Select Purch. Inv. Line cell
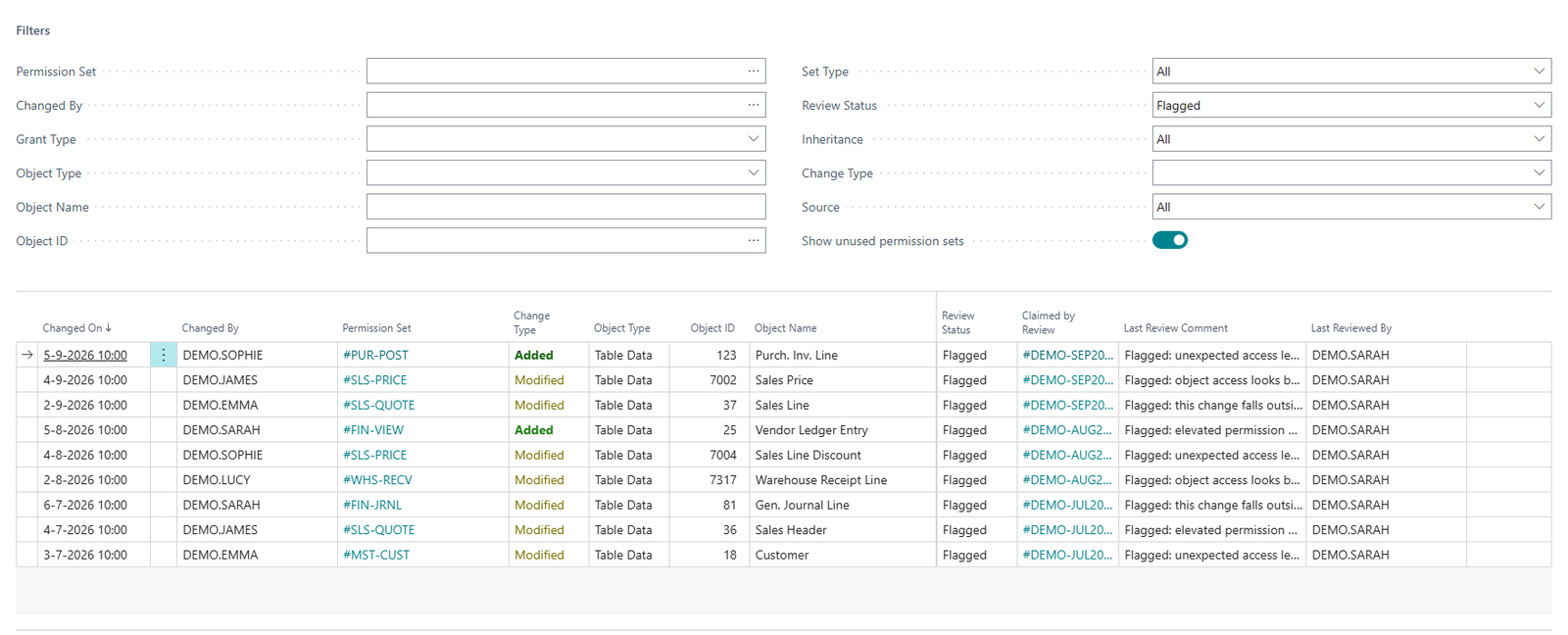1568x635 pixels. [x=843, y=356]
